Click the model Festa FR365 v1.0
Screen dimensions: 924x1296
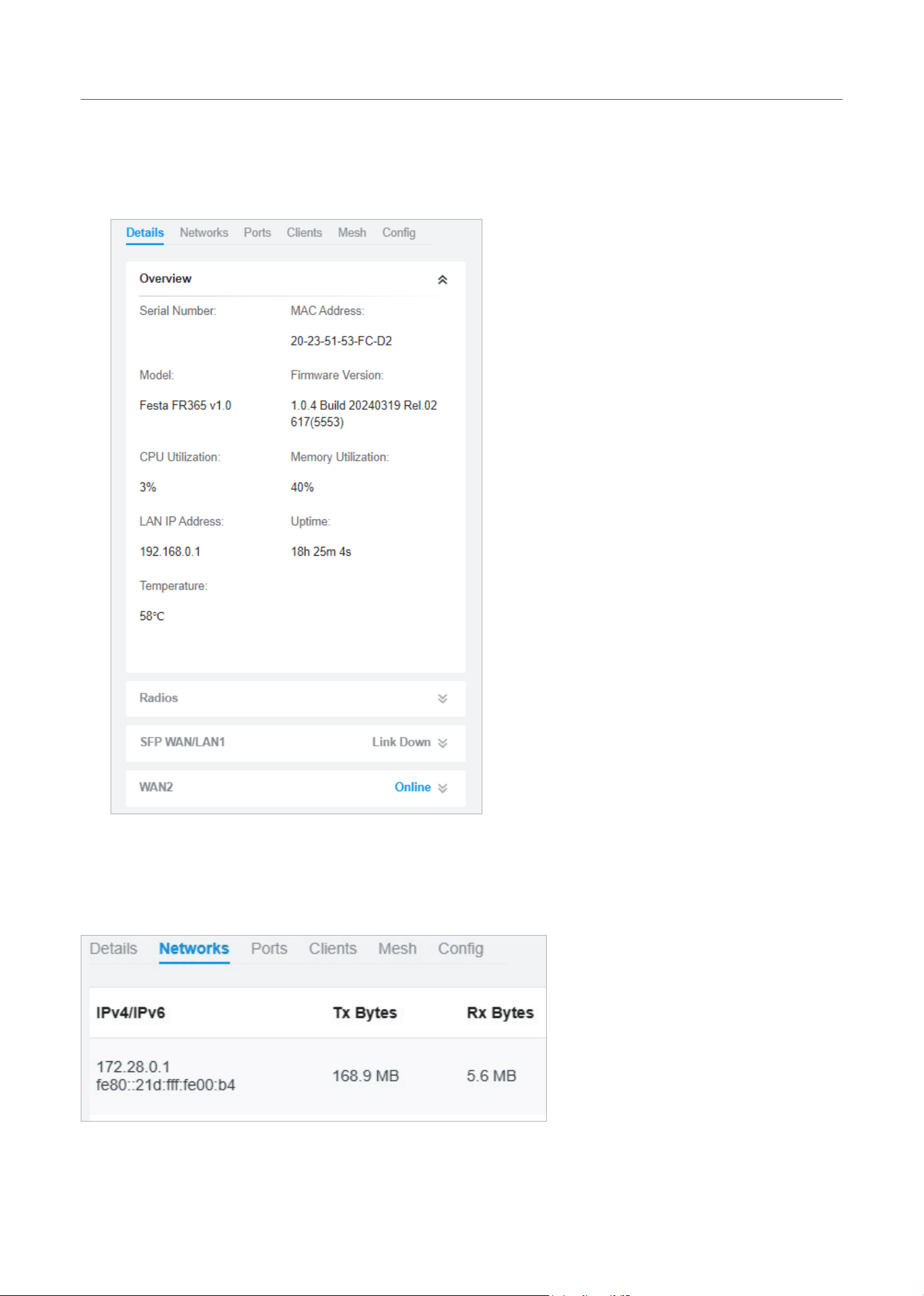click(185, 406)
